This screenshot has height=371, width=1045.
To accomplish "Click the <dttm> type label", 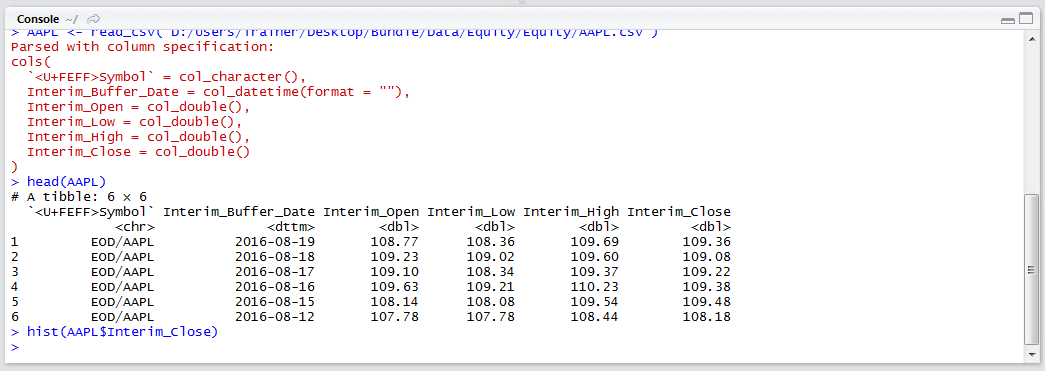I will coord(291,226).
